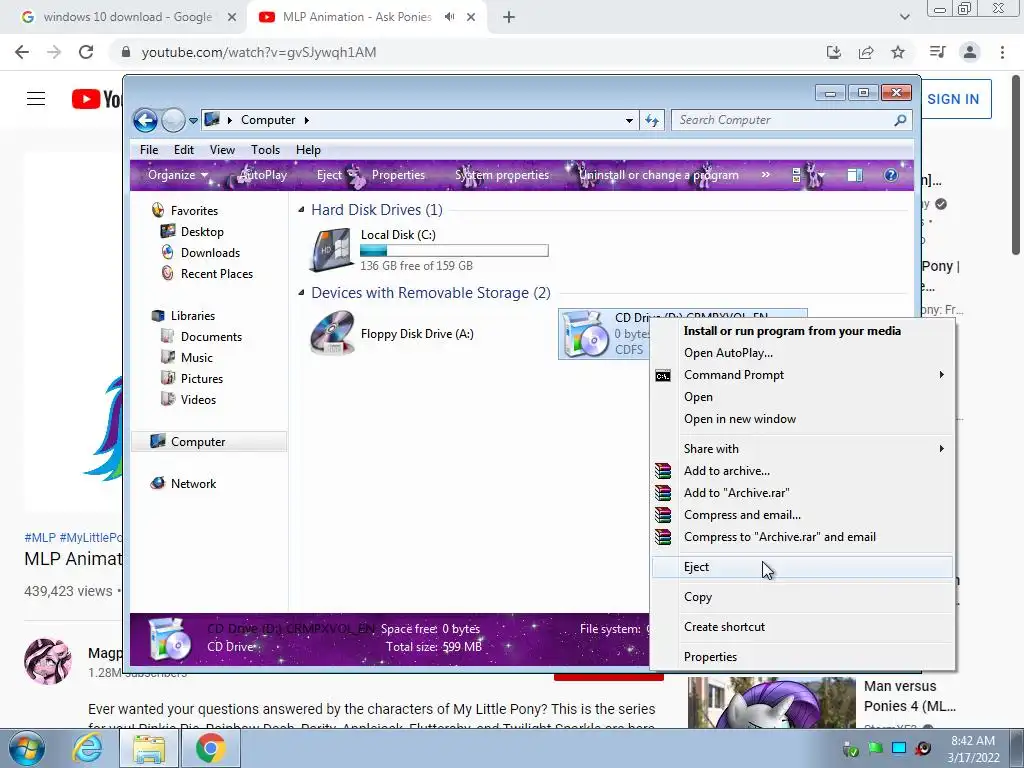Open the YouTube hamburger guide menu
1024x768 pixels.
[36, 99]
